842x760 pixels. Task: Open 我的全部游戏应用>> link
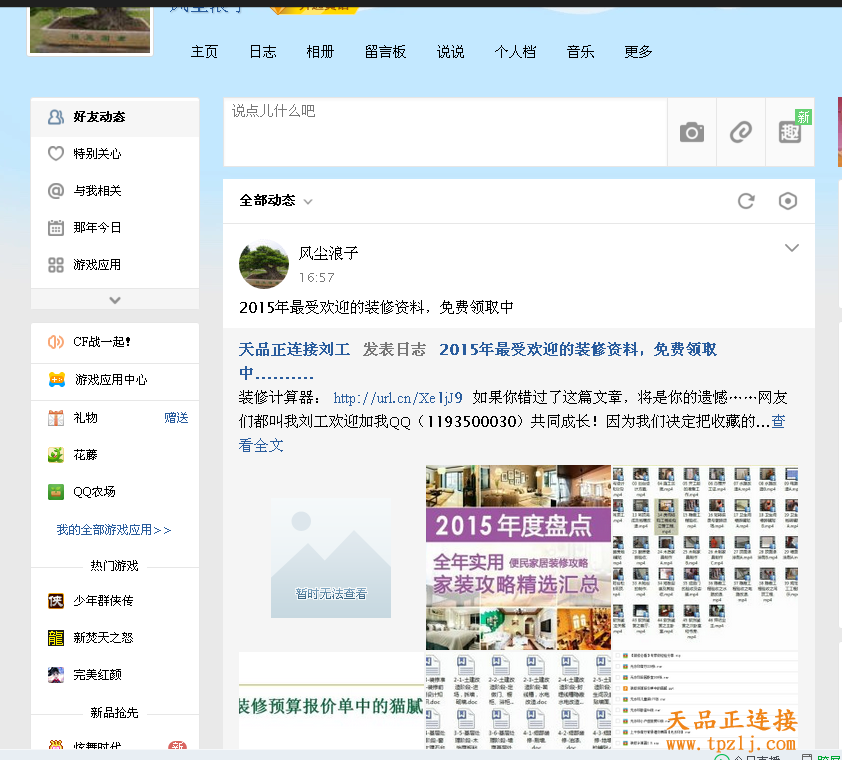click(x=114, y=530)
